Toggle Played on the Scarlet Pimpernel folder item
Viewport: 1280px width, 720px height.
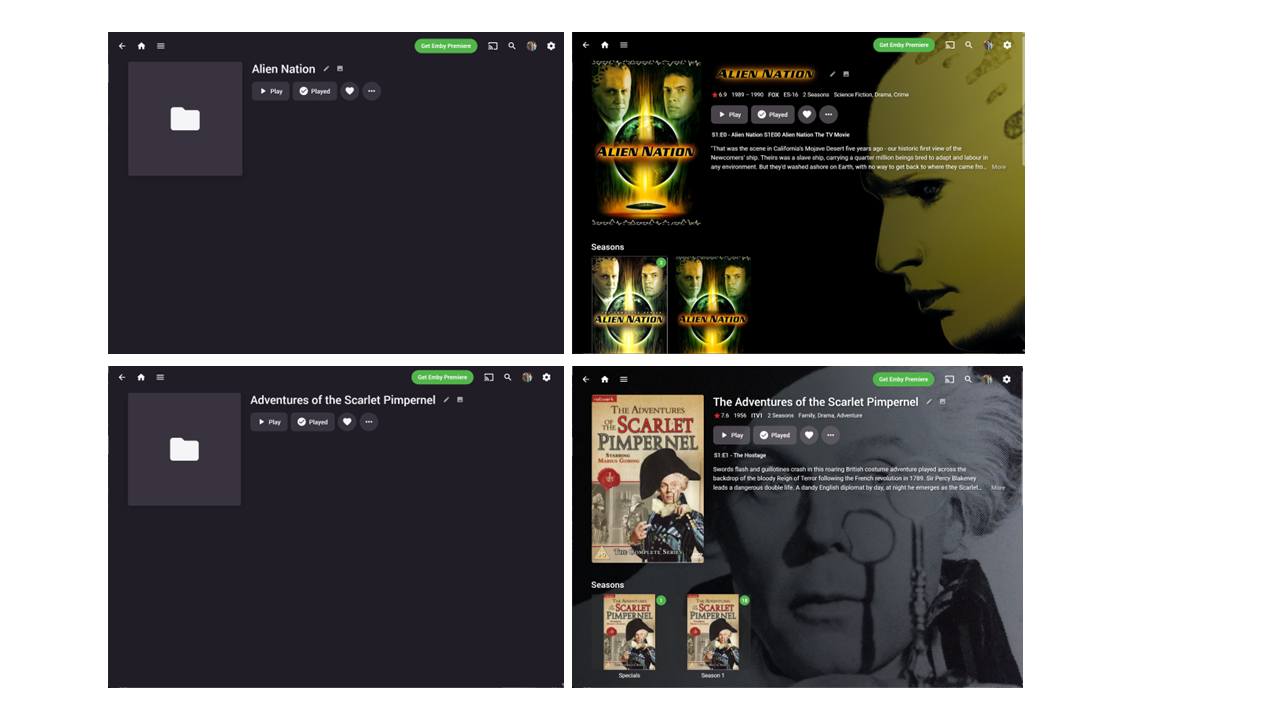[313, 422]
